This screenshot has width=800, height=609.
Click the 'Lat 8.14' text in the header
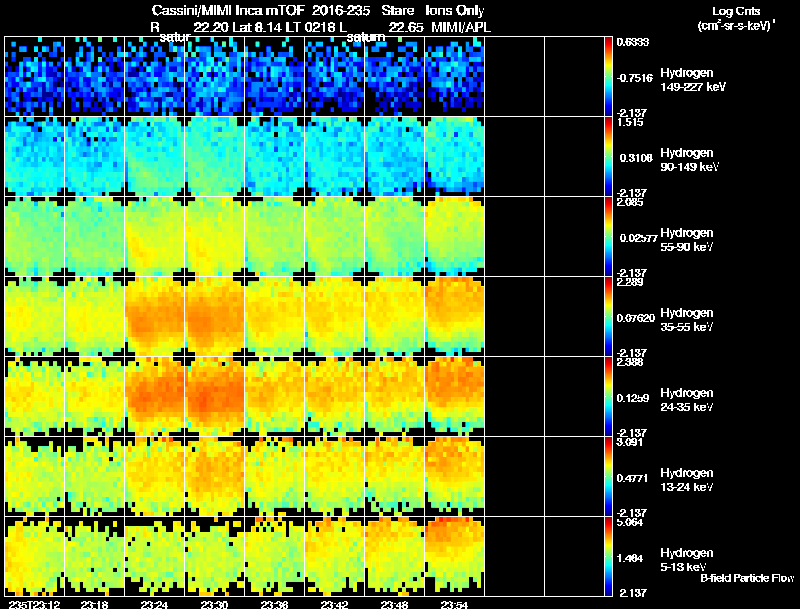[257, 28]
